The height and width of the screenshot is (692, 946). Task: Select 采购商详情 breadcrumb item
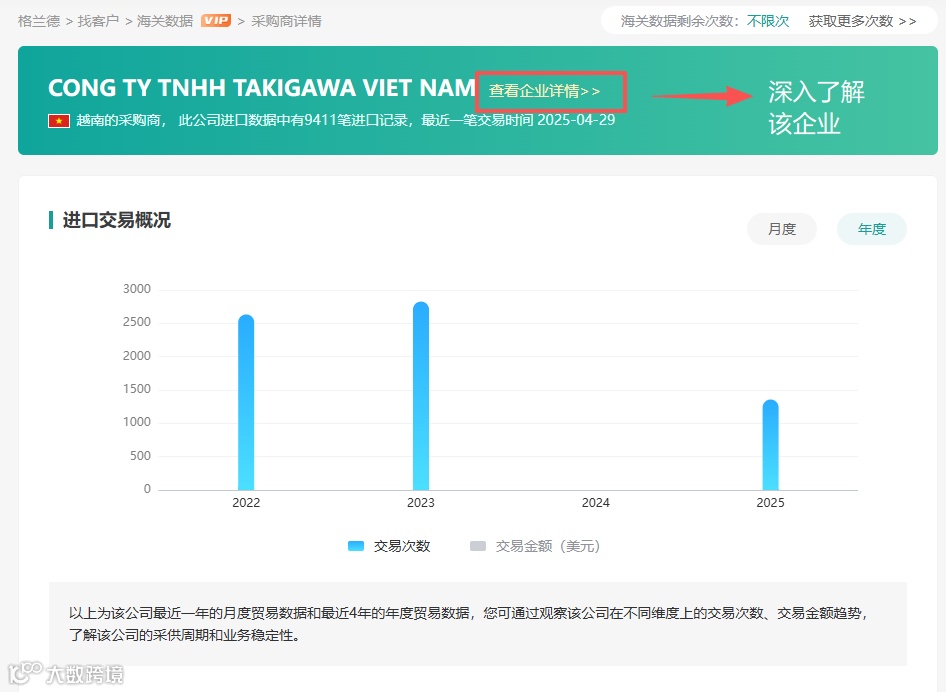(287, 21)
